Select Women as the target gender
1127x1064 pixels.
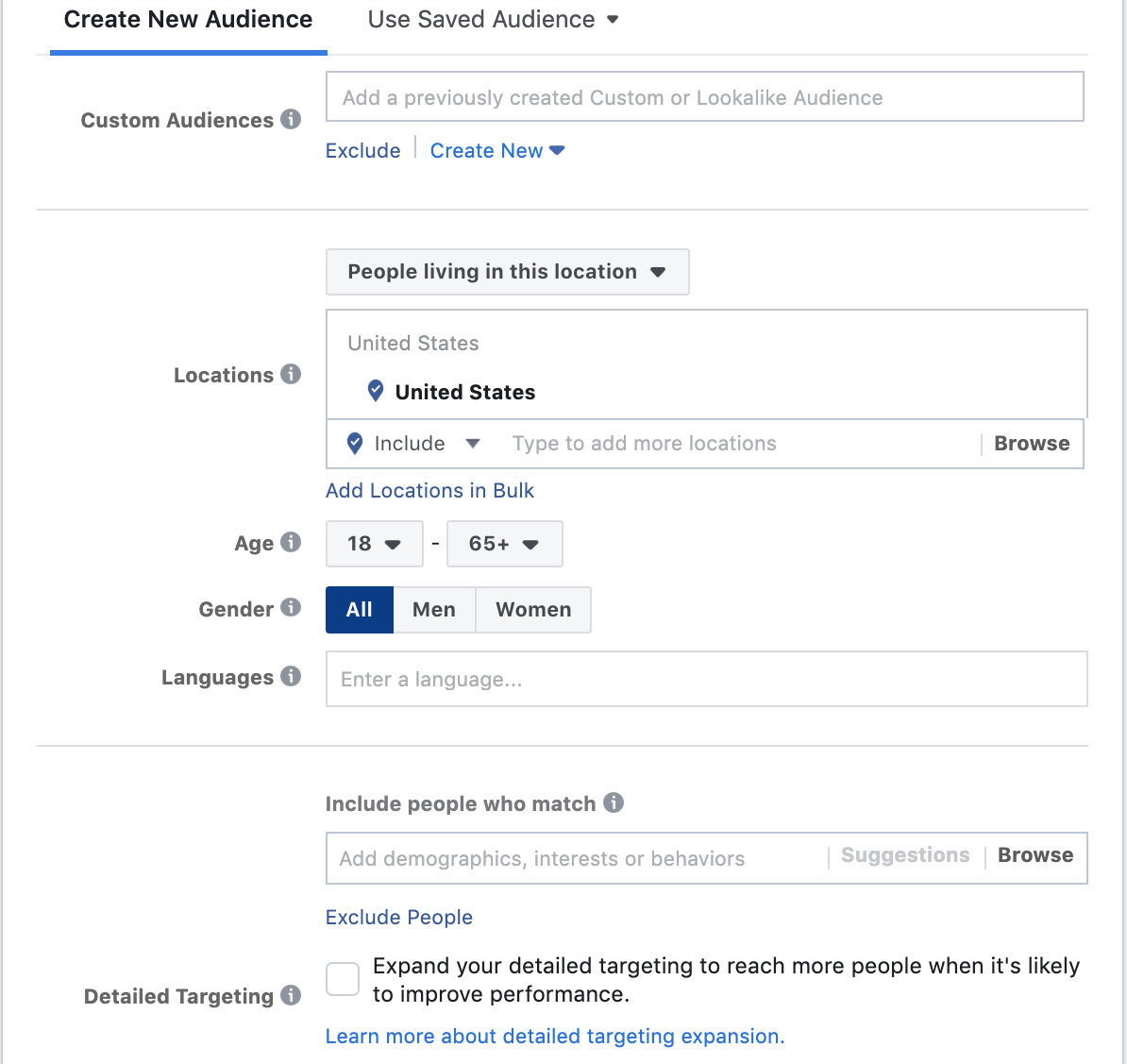[532, 609]
